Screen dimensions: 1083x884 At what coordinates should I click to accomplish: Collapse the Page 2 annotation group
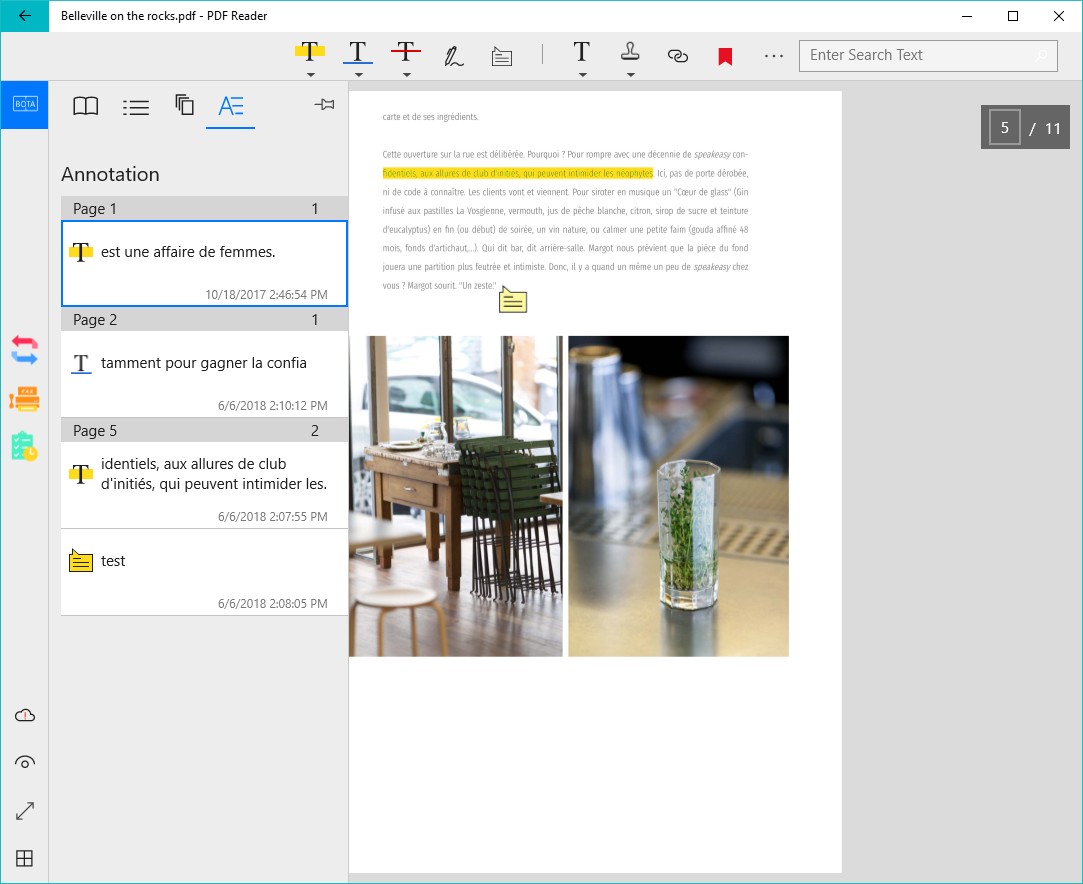pyautogui.click(x=204, y=320)
